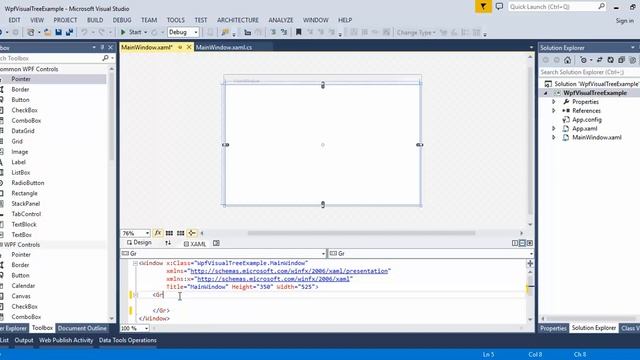
Task: Click the pin icon on Toolbox panel
Action: [x=102, y=48]
